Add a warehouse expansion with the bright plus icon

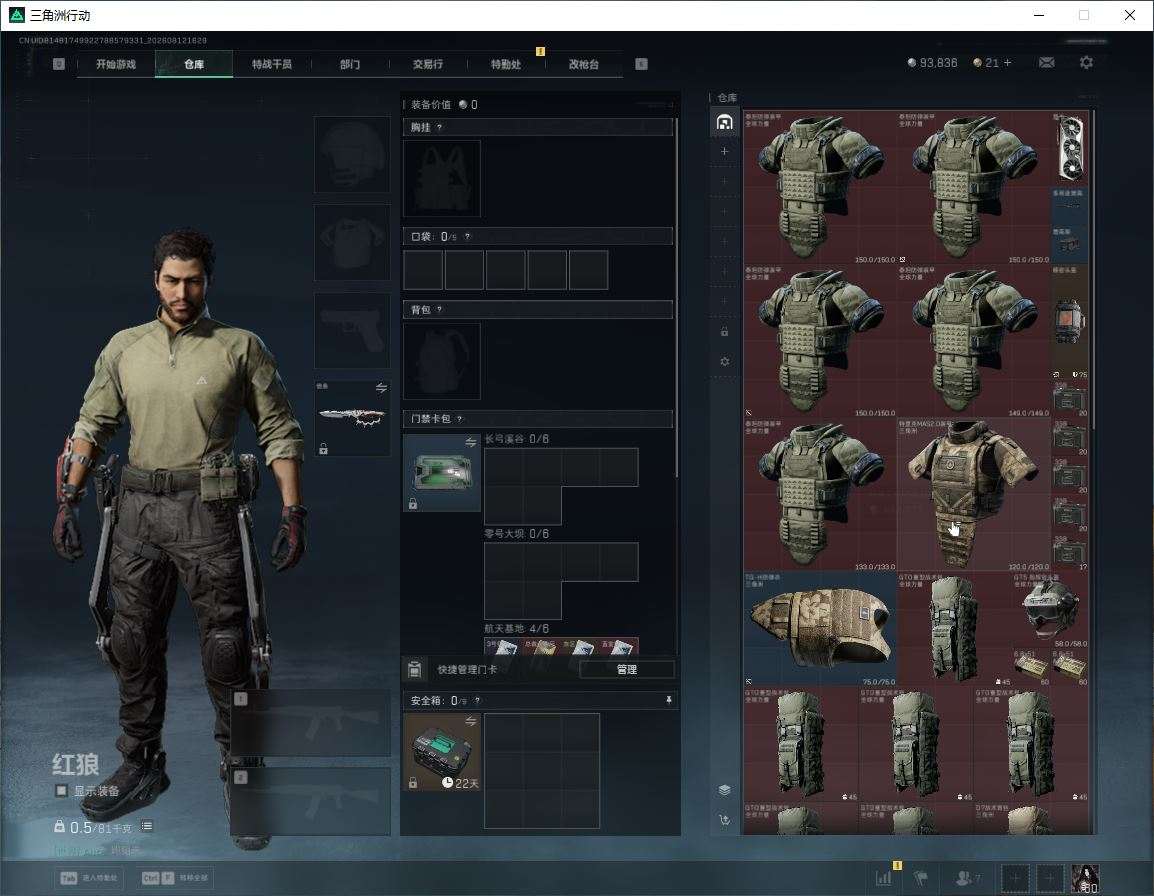tap(725, 151)
